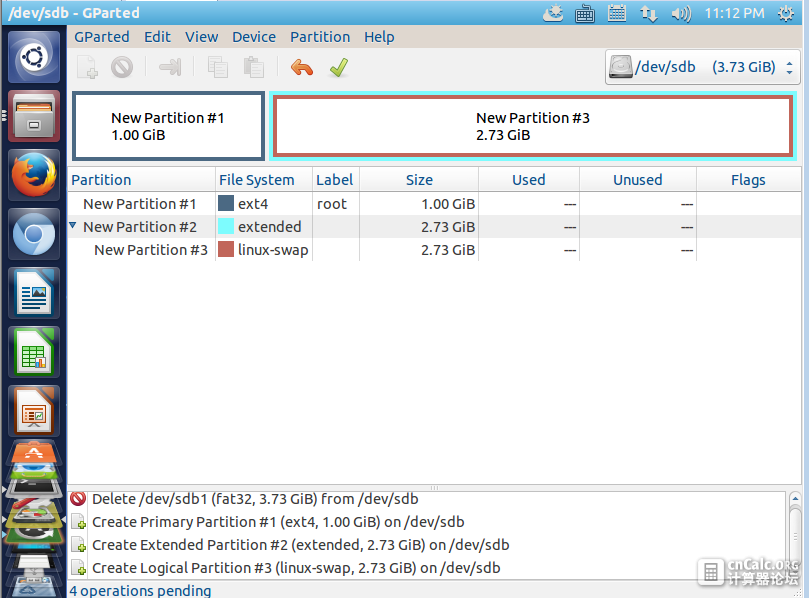Click the linux-swap color swatch
This screenshot has width=809, height=598.
[x=226, y=249]
